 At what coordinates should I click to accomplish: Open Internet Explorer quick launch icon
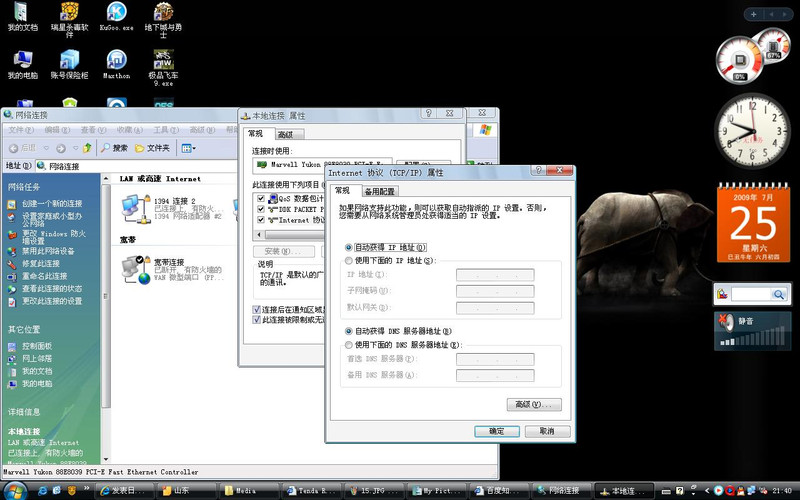click(x=43, y=490)
